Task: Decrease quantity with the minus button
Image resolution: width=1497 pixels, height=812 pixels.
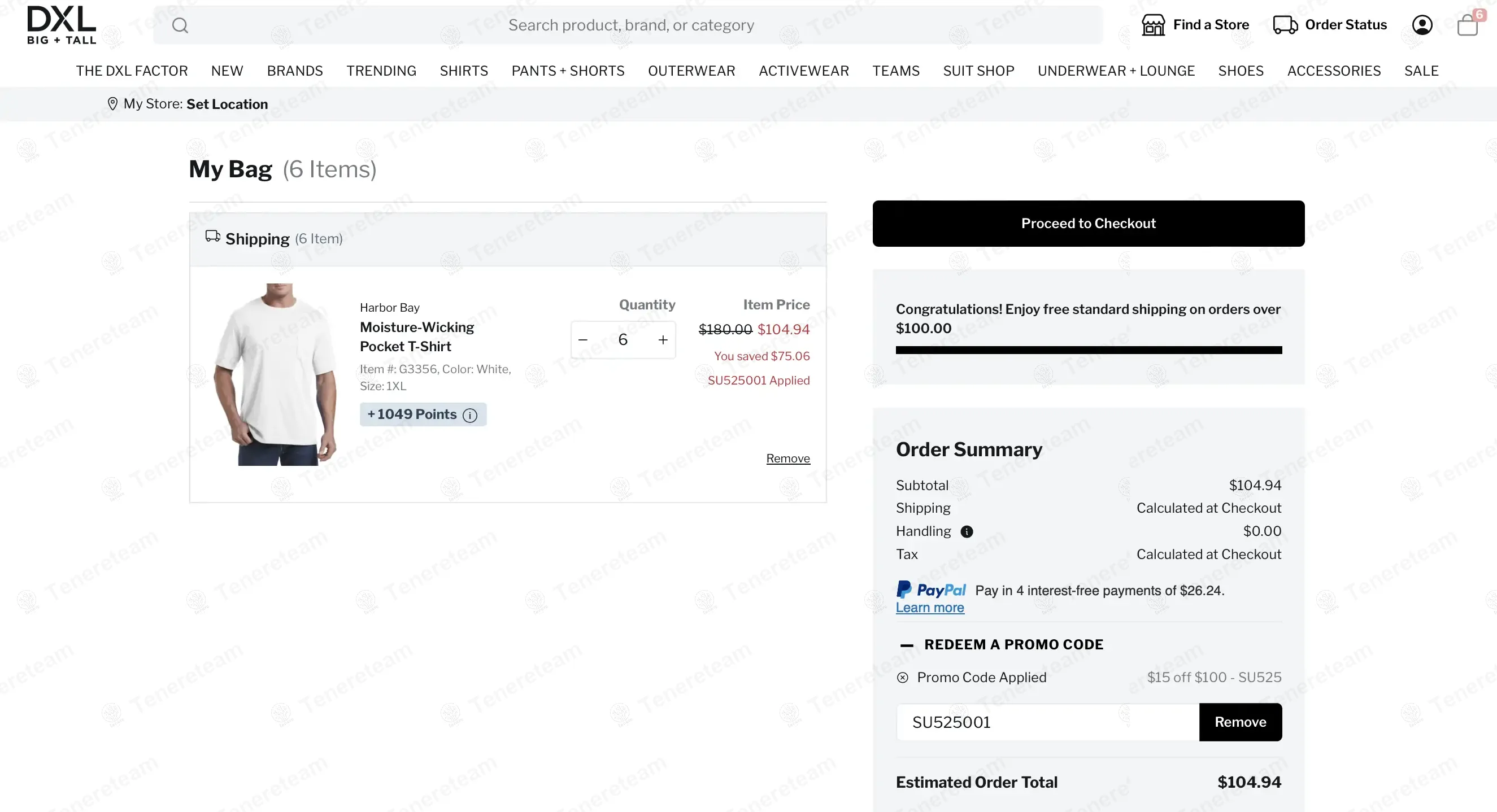Action: click(x=583, y=340)
